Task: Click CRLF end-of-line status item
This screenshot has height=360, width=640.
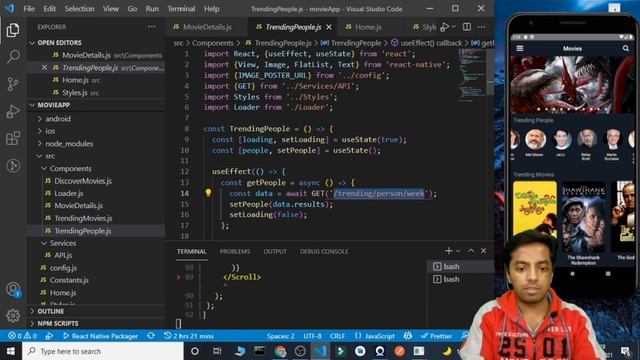Action: tap(337, 336)
